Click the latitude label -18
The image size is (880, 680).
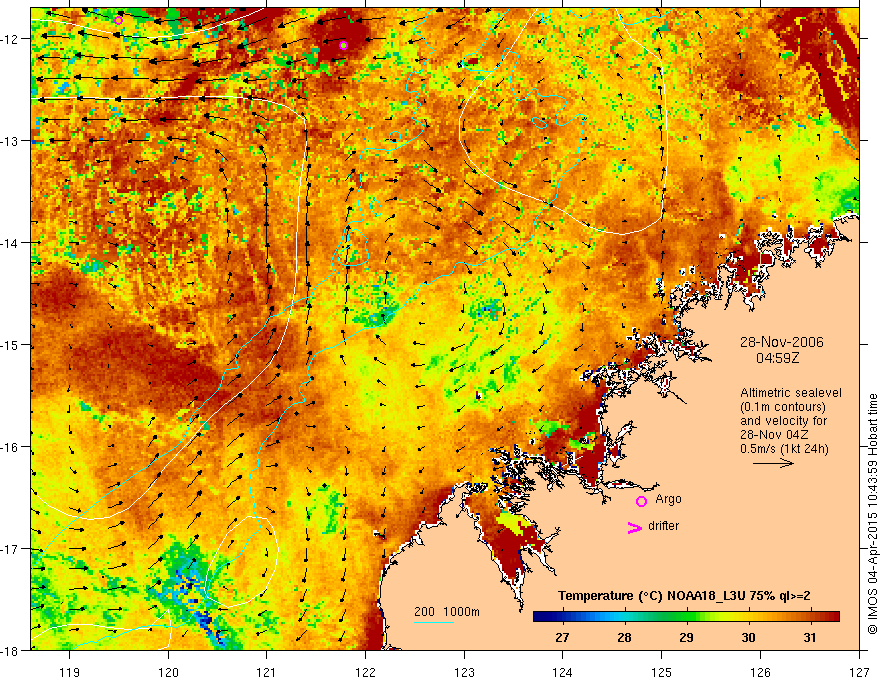(x=10, y=651)
